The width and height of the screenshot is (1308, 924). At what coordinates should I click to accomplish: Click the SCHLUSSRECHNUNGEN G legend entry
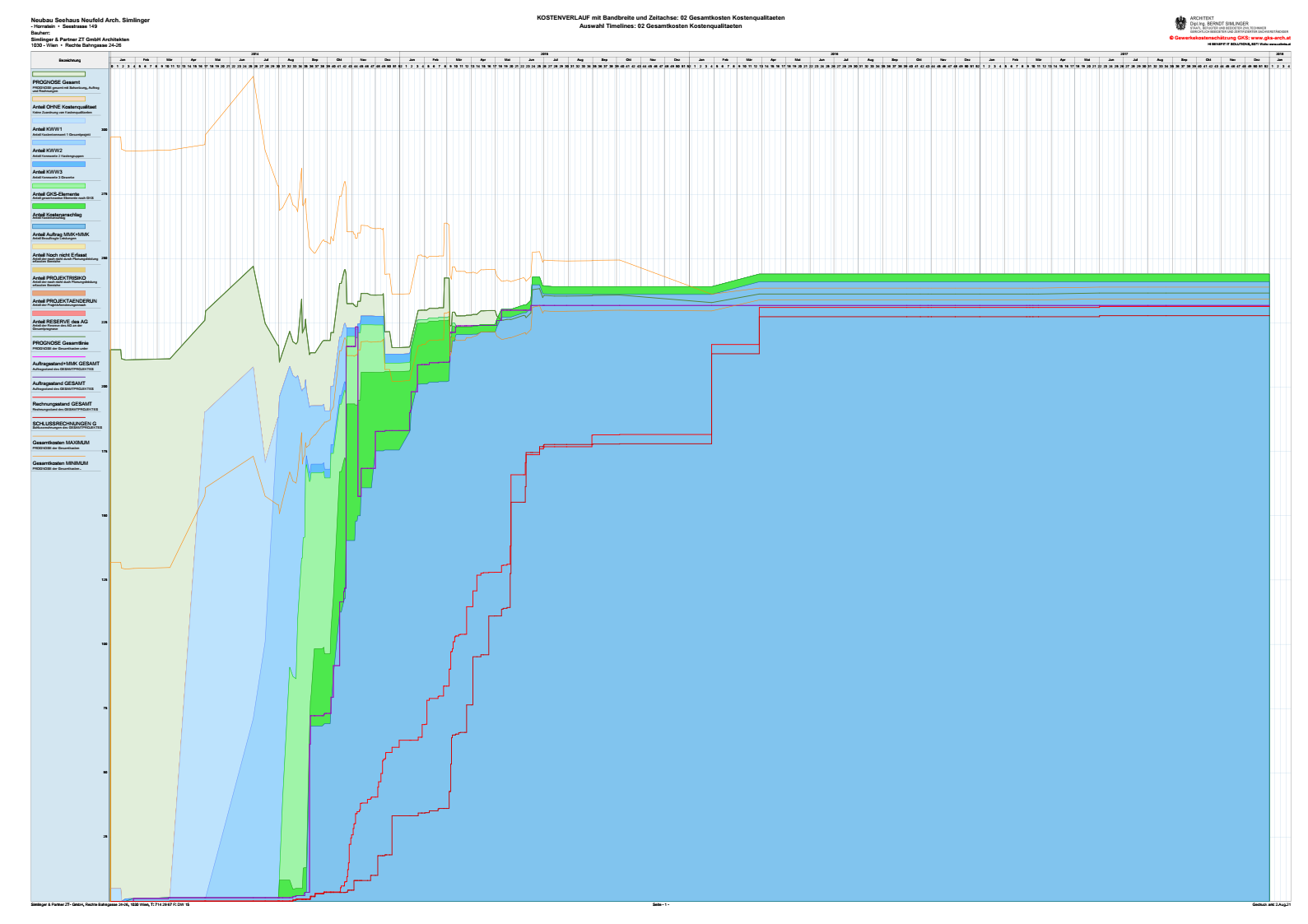pyautogui.click(x=64, y=424)
